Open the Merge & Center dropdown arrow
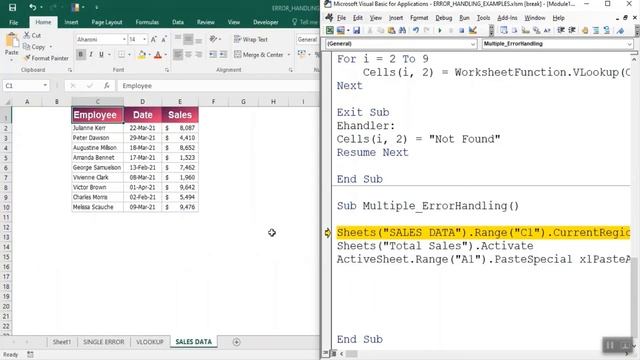Image resolution: width=640 pixels, height=360 pixels. pos(289,54)
